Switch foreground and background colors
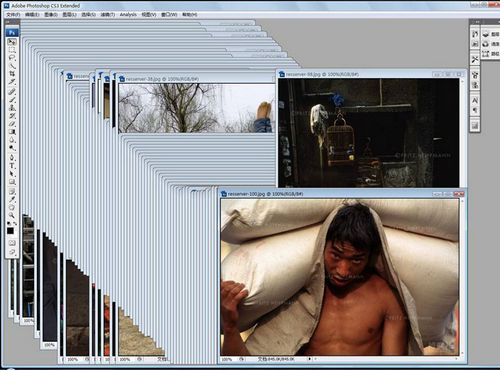The width and height of the screenshot is (500, 370). coord(15,223)
